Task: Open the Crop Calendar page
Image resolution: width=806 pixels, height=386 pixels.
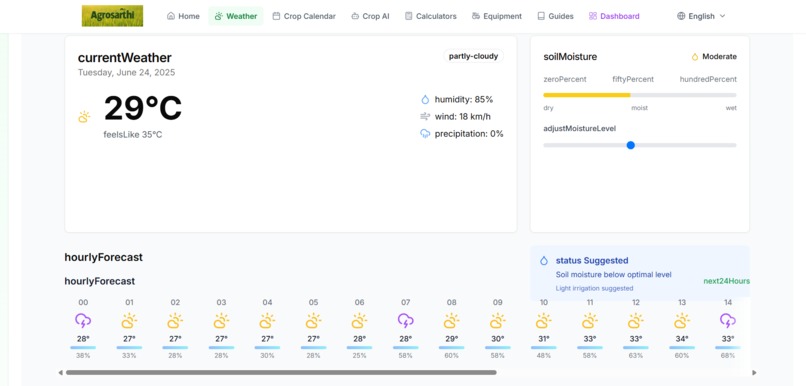Action: (304, 16)
